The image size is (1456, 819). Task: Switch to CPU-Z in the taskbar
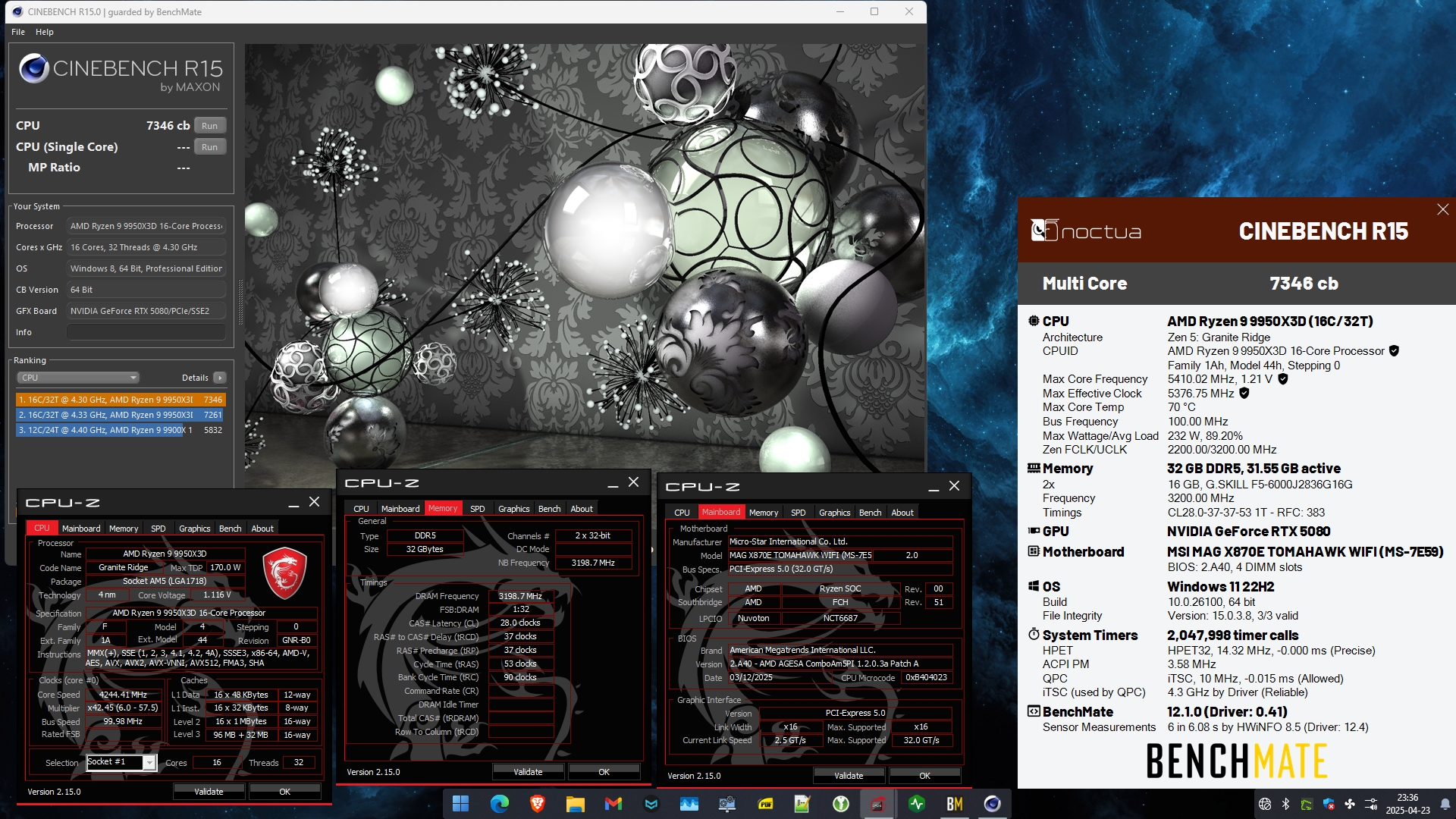878,804
